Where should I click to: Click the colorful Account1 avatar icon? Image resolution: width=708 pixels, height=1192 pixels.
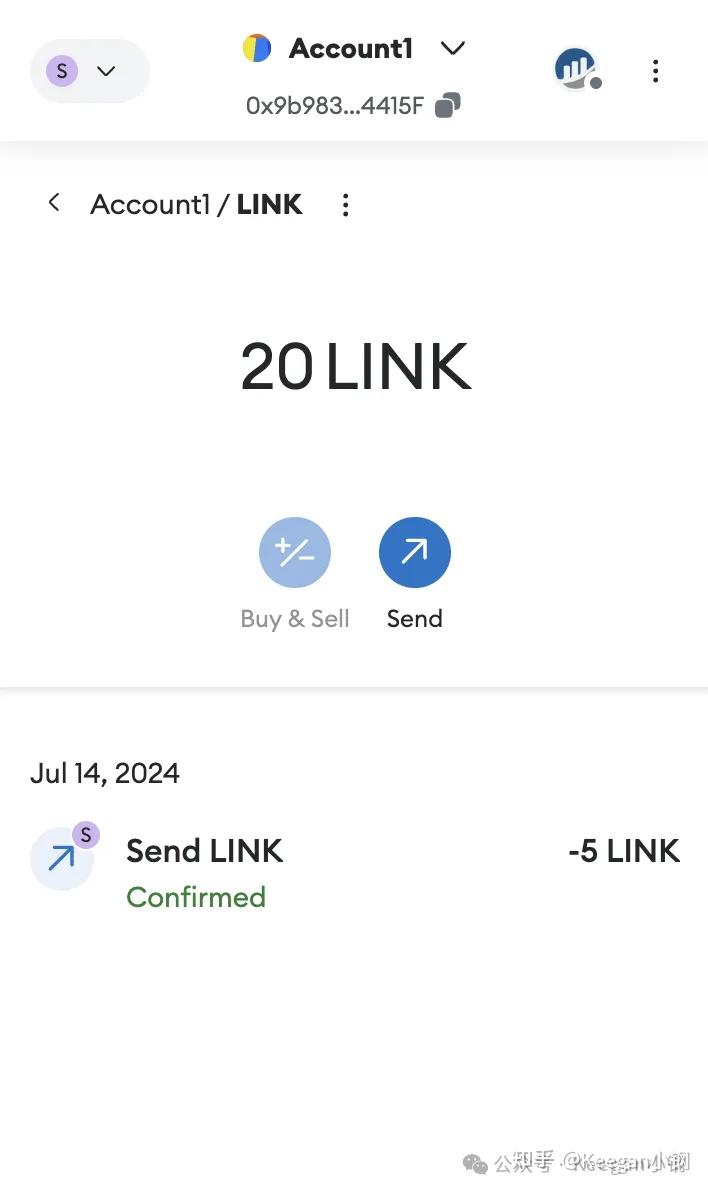coord(257,48)
